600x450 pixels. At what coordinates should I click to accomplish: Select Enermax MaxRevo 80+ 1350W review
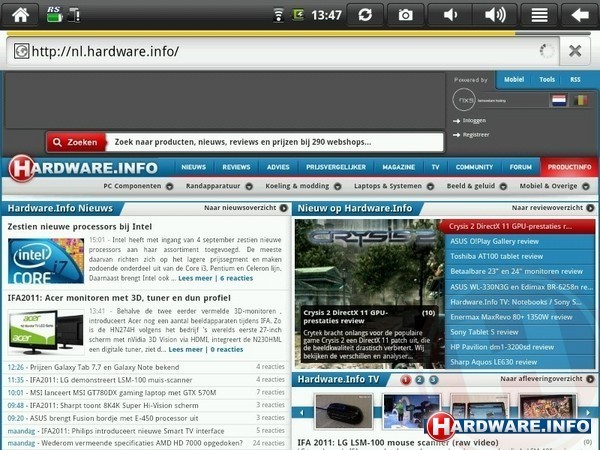520,317
